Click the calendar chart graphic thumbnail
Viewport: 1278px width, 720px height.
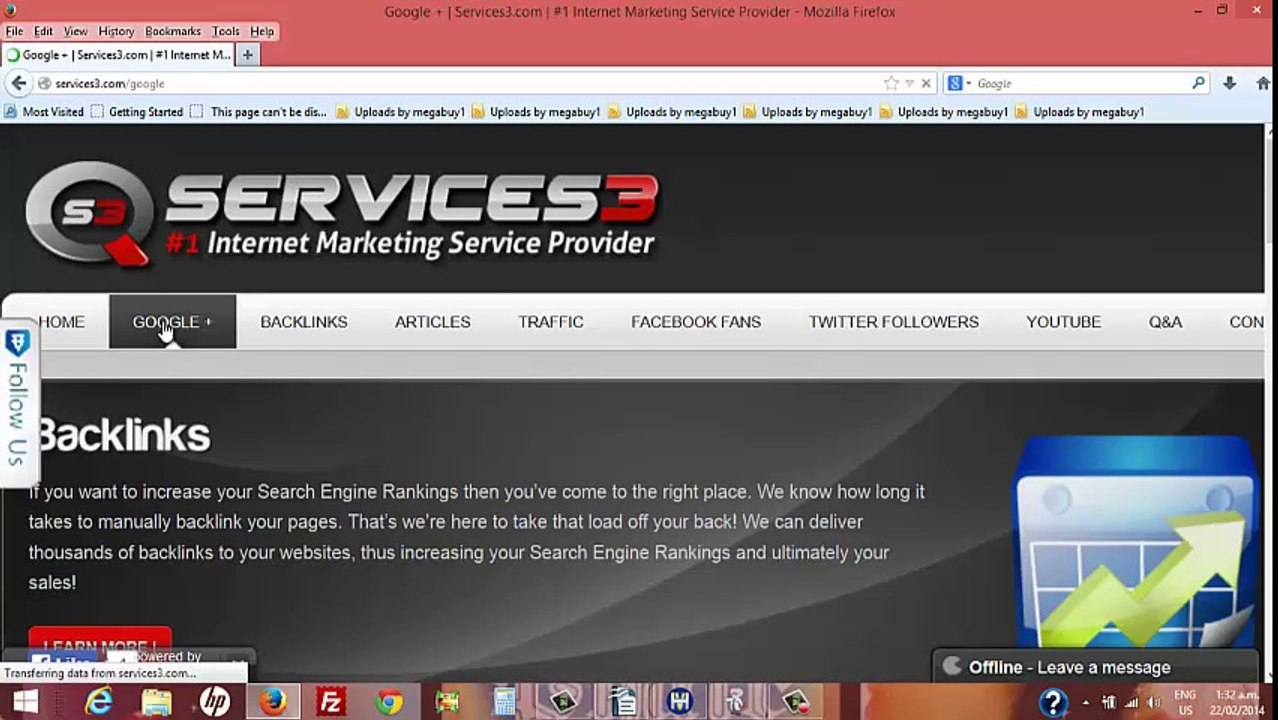[x=1135, y=543]
